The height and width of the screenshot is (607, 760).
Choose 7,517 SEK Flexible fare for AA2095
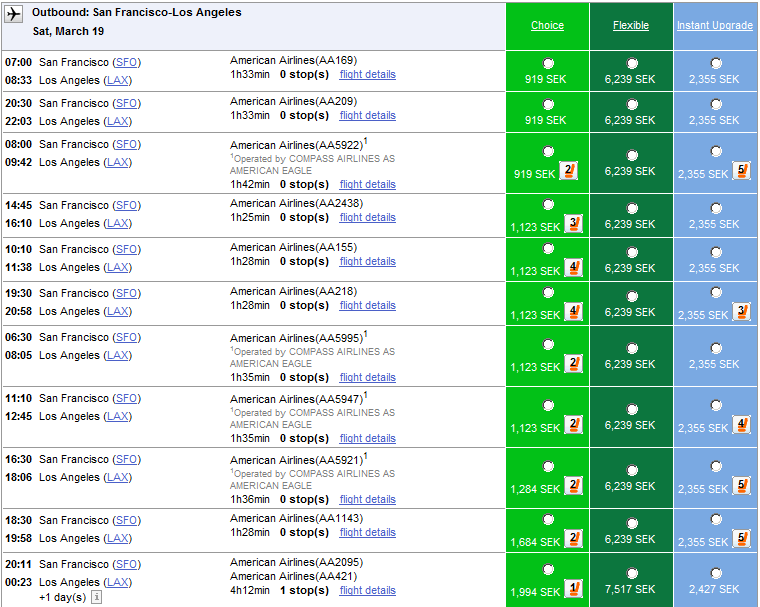(632, 572)
